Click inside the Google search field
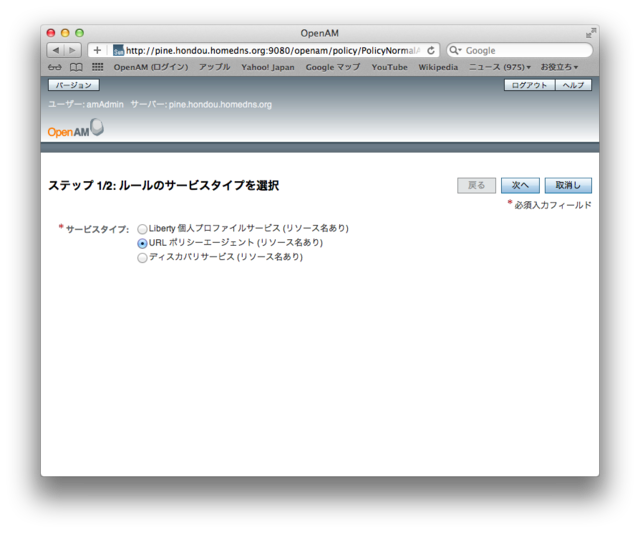The width and height of the screenshot is (640, 533). coord(525,50)
